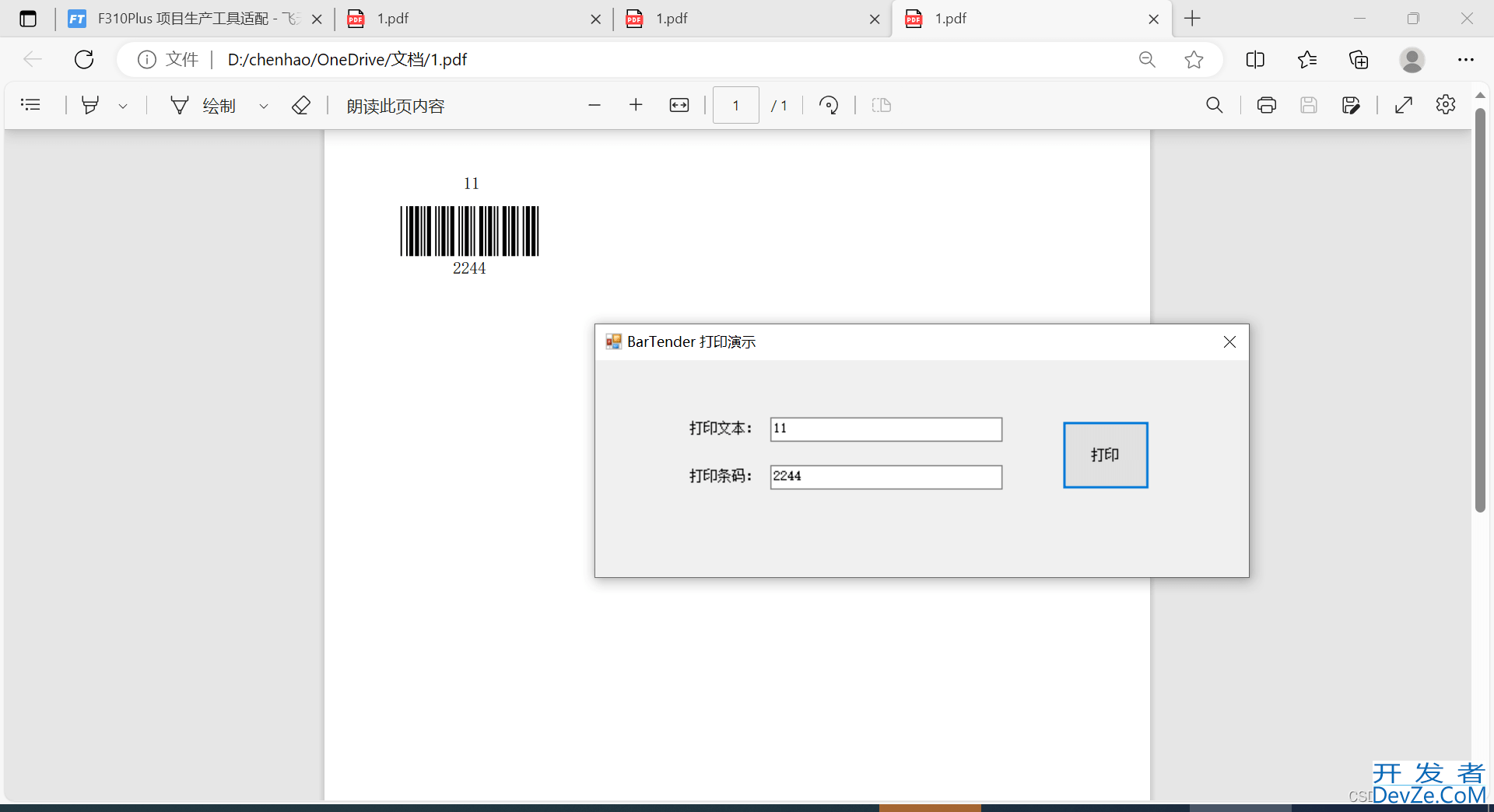1494x812 pixels.
Task: Open the user profile menu
Action: 1412,59
